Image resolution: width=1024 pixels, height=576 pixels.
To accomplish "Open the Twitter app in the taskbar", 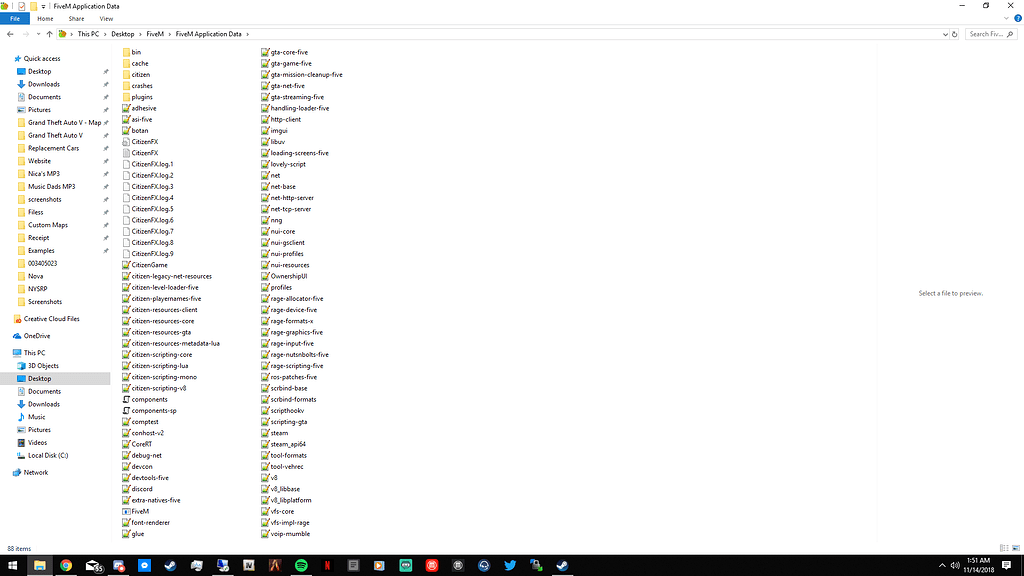I will point(510,566).
